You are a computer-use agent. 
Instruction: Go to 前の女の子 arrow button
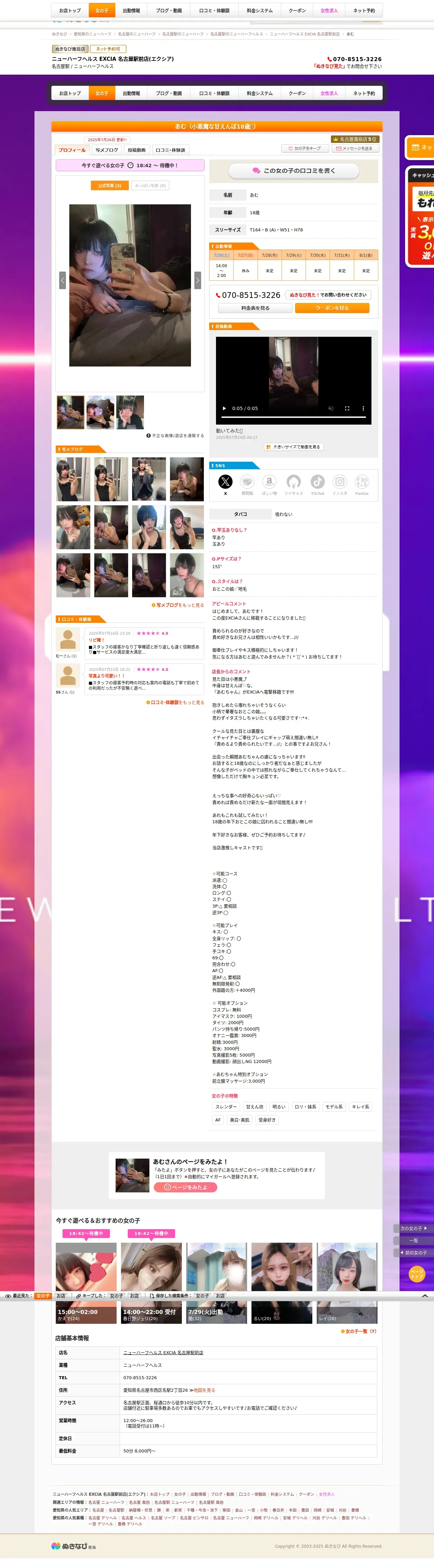tap(414, 1253)
